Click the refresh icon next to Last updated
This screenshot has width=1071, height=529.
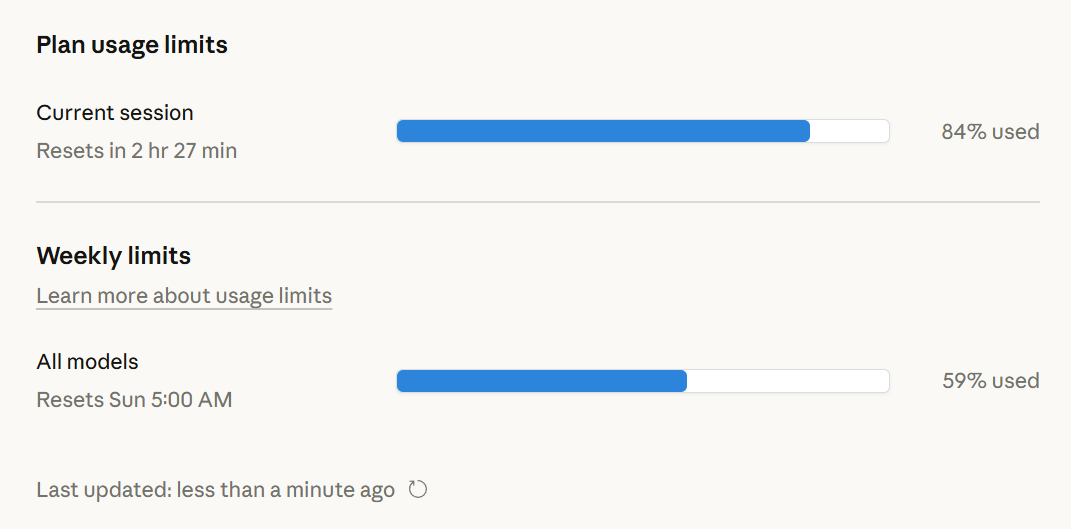pyautogui.click(x=418, y=490)
